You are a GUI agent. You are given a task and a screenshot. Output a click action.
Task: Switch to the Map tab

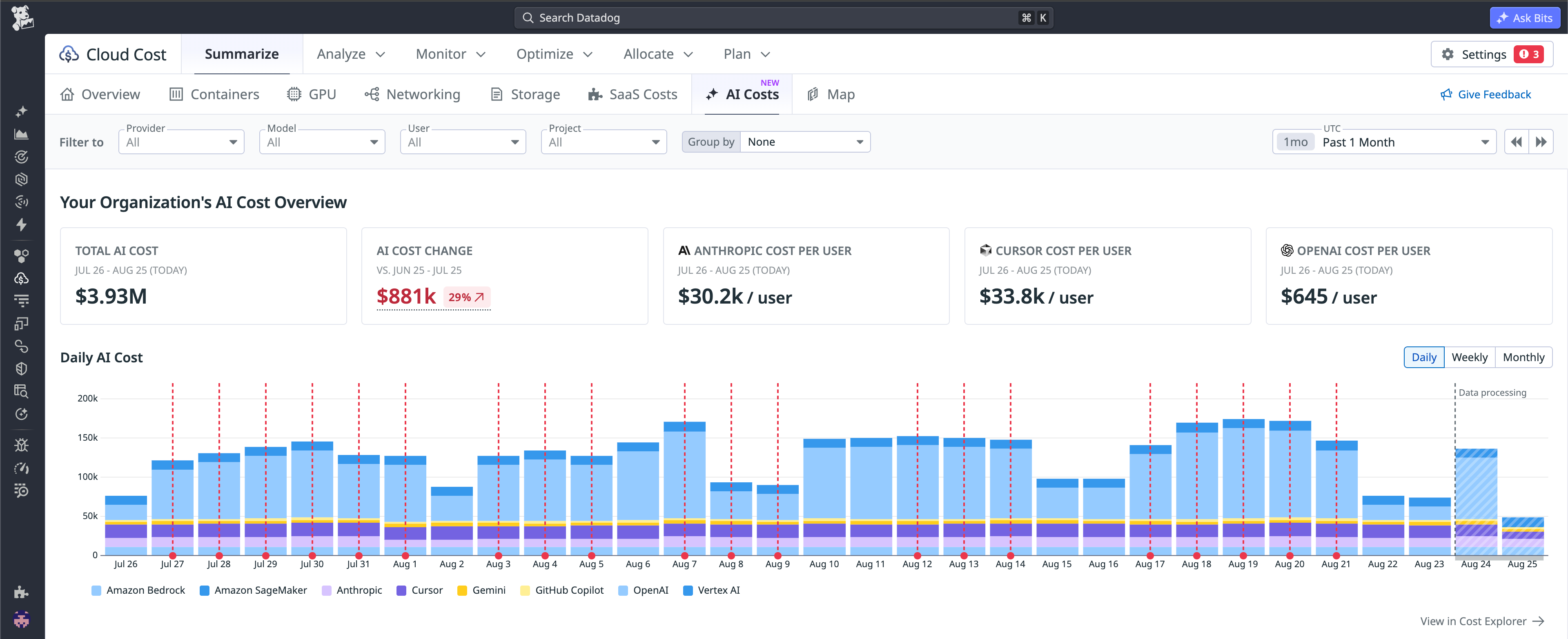831,94
